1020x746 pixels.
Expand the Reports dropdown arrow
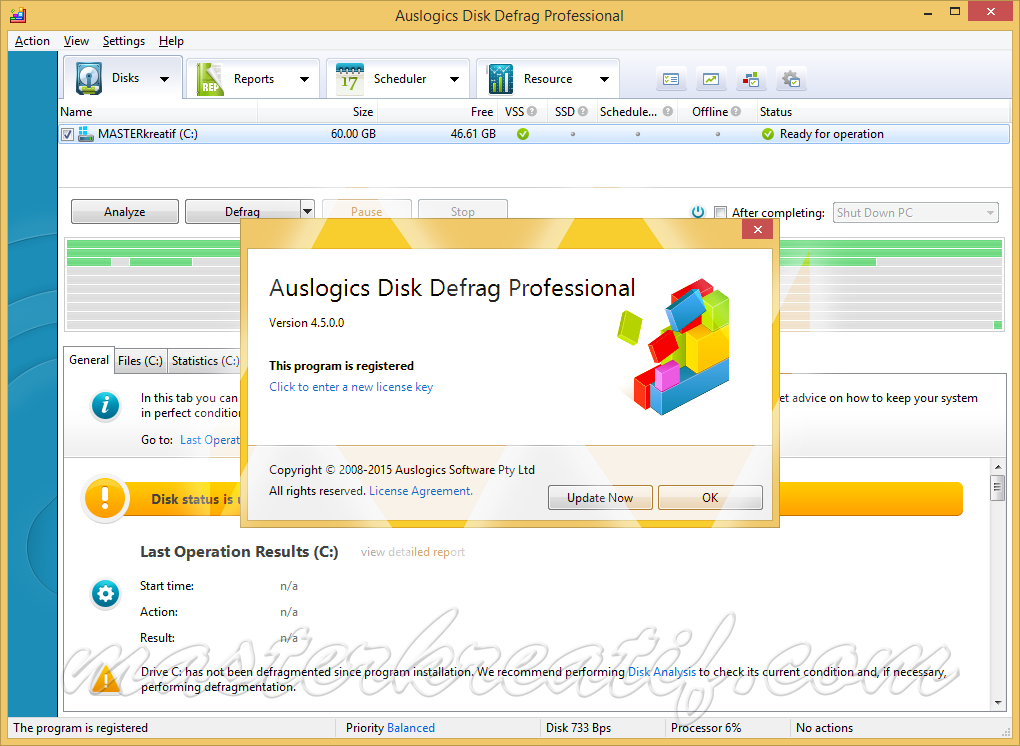coord(304,79)
